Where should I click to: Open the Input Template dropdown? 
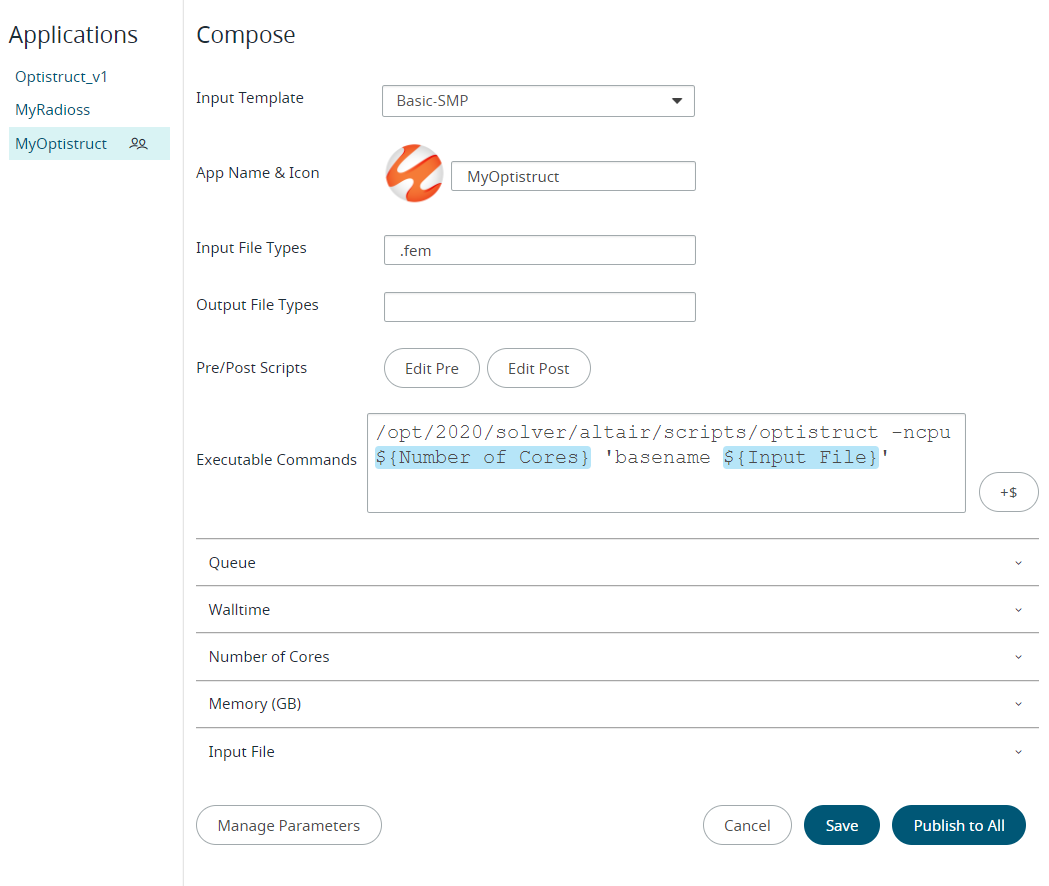538,101
